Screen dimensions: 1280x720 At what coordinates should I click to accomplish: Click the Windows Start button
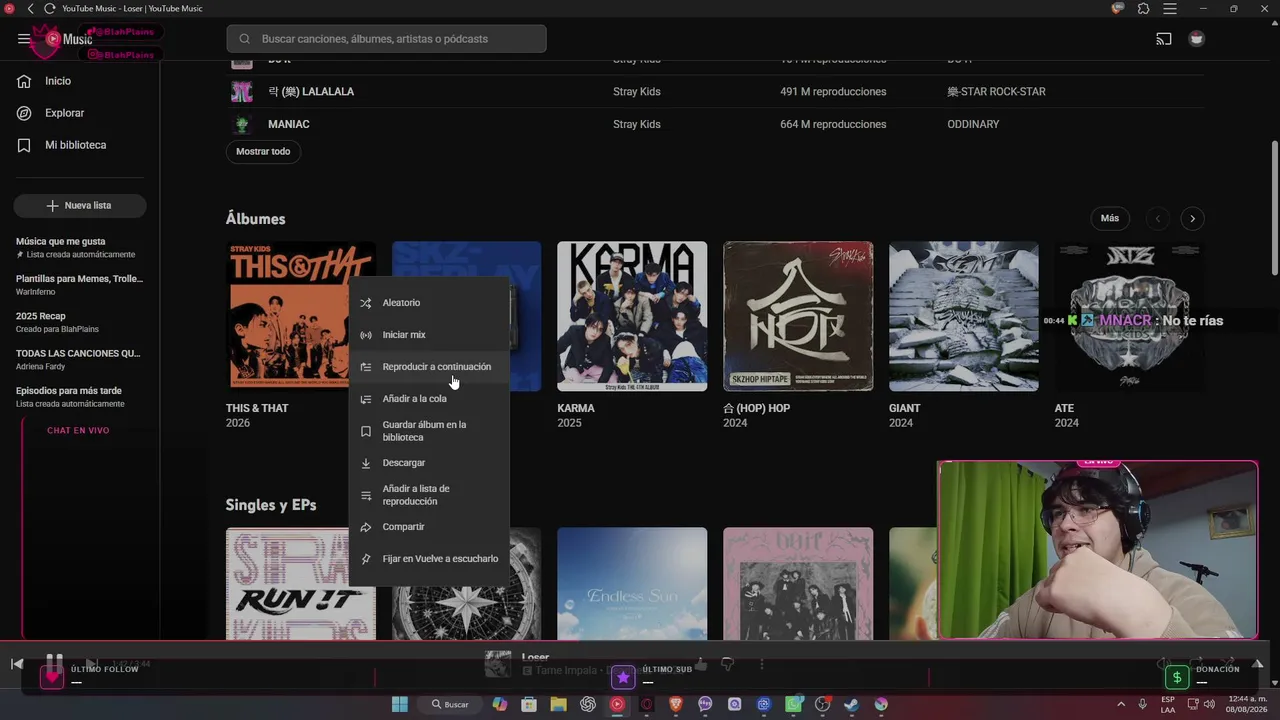tap(400, 704)
